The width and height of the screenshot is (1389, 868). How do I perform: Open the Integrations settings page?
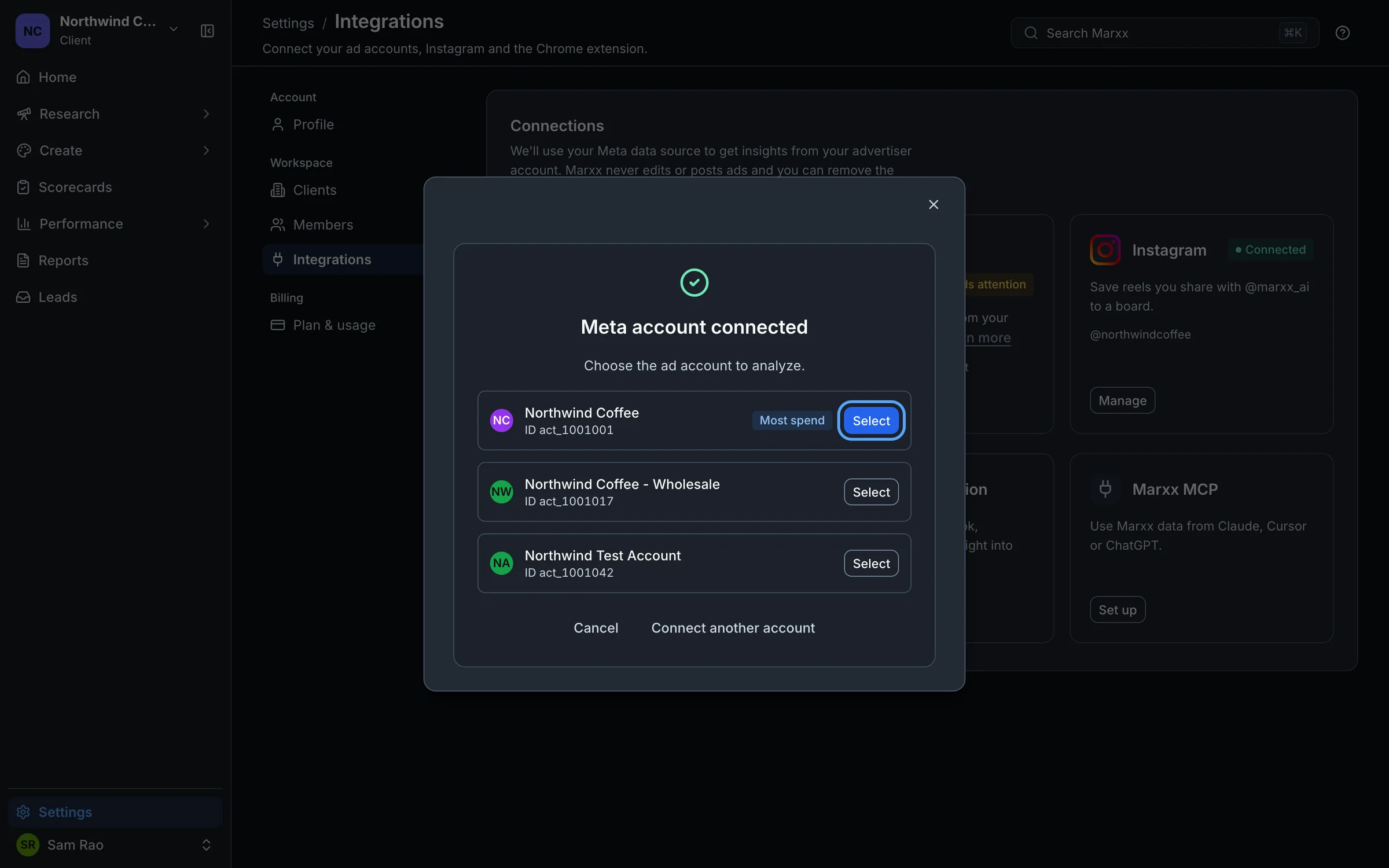click(343, 259)
